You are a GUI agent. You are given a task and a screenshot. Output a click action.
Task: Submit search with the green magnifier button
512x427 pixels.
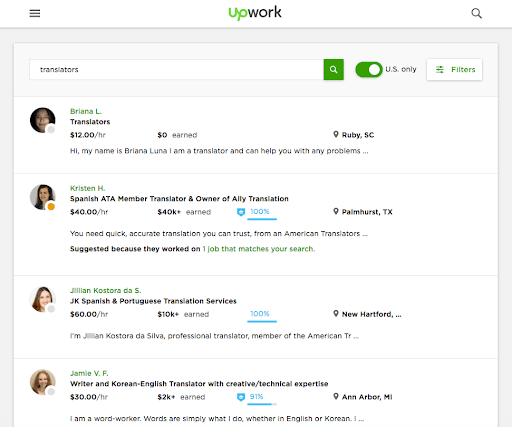(333, 69)
